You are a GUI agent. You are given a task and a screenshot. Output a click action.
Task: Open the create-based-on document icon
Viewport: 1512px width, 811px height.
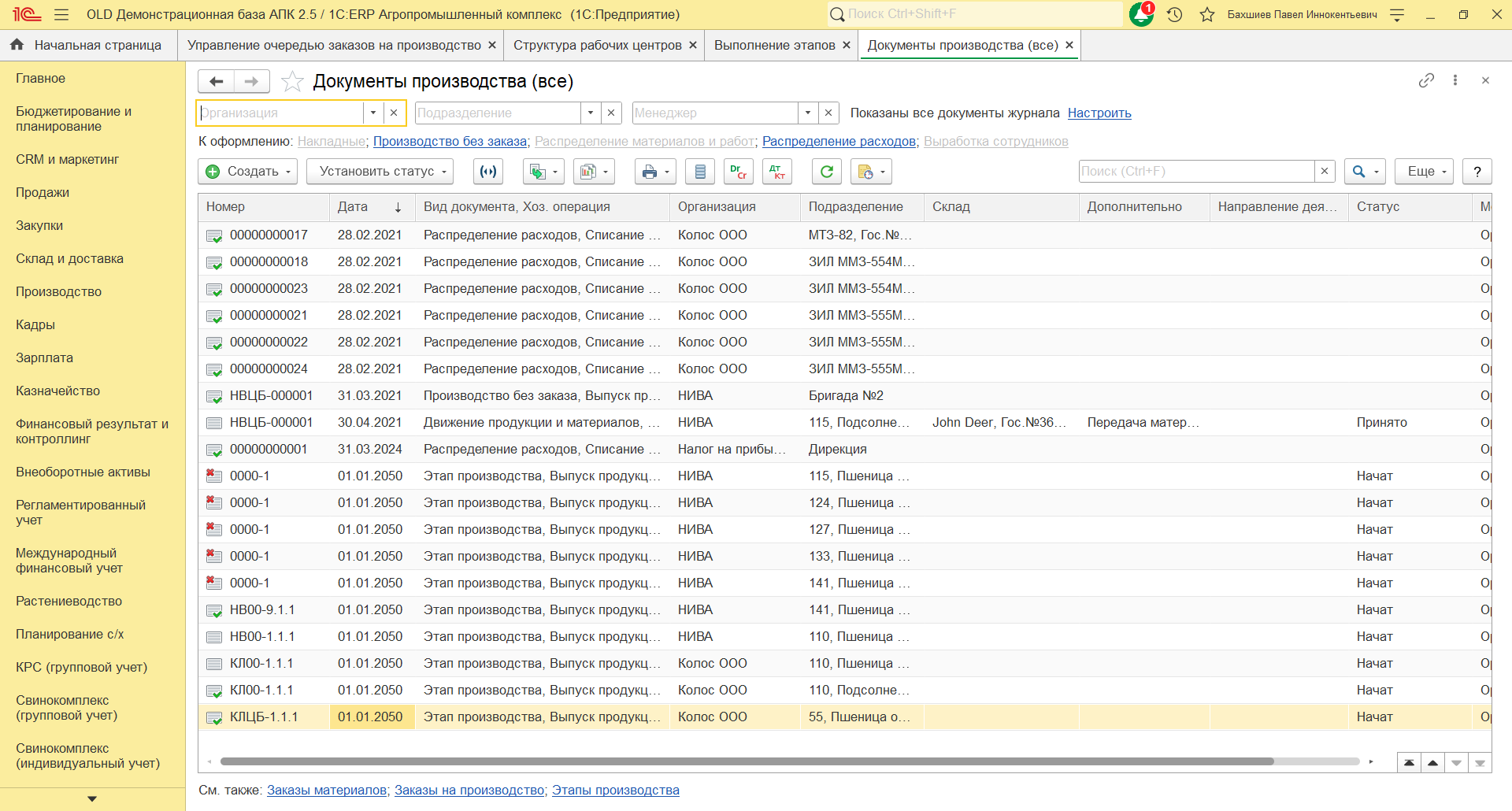543,172
